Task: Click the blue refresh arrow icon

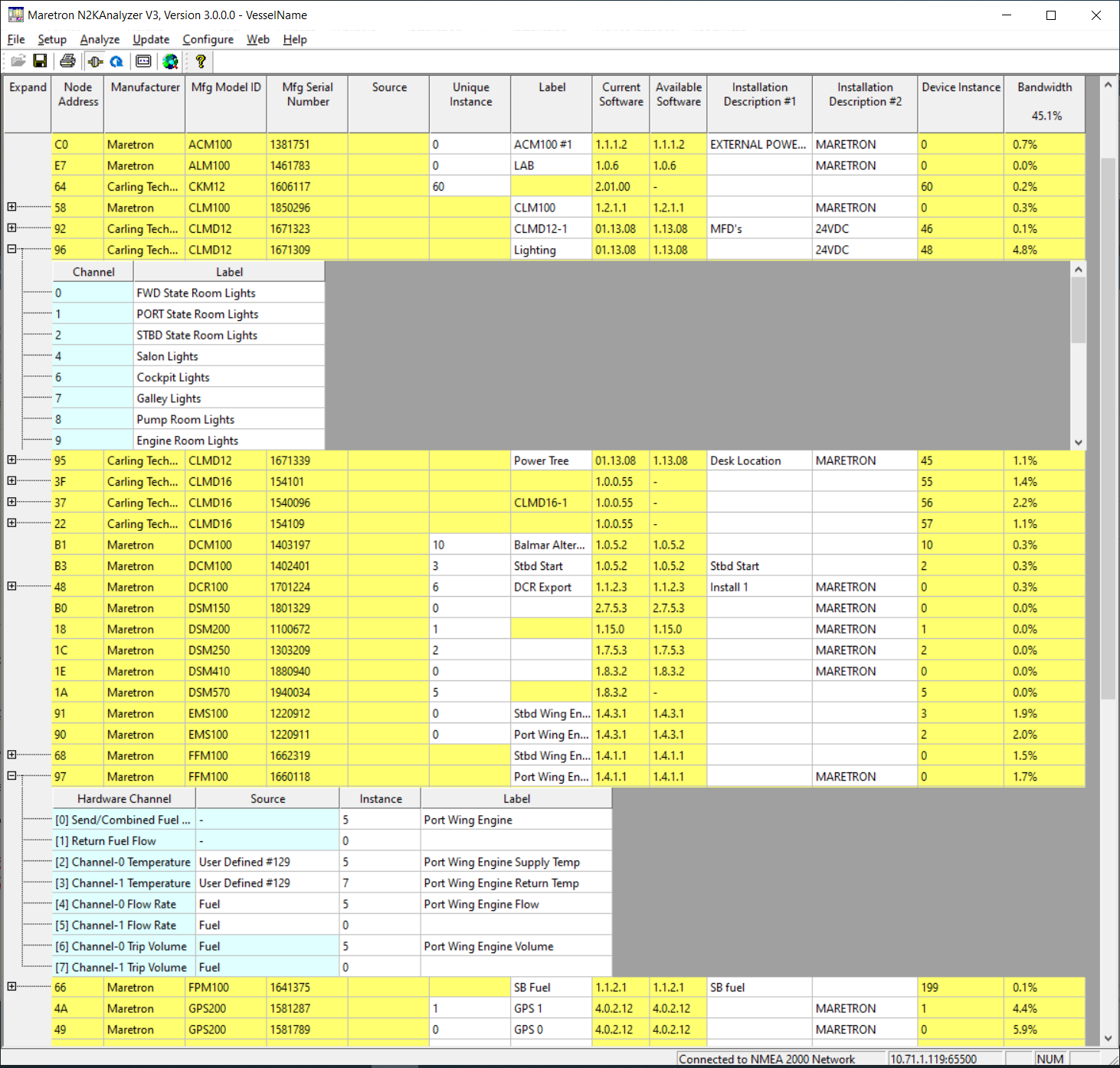Action: click(x=116, y=61)
